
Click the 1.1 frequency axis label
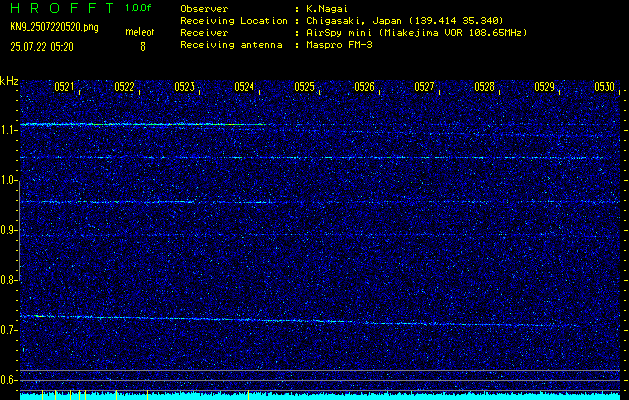pos(8,130)
